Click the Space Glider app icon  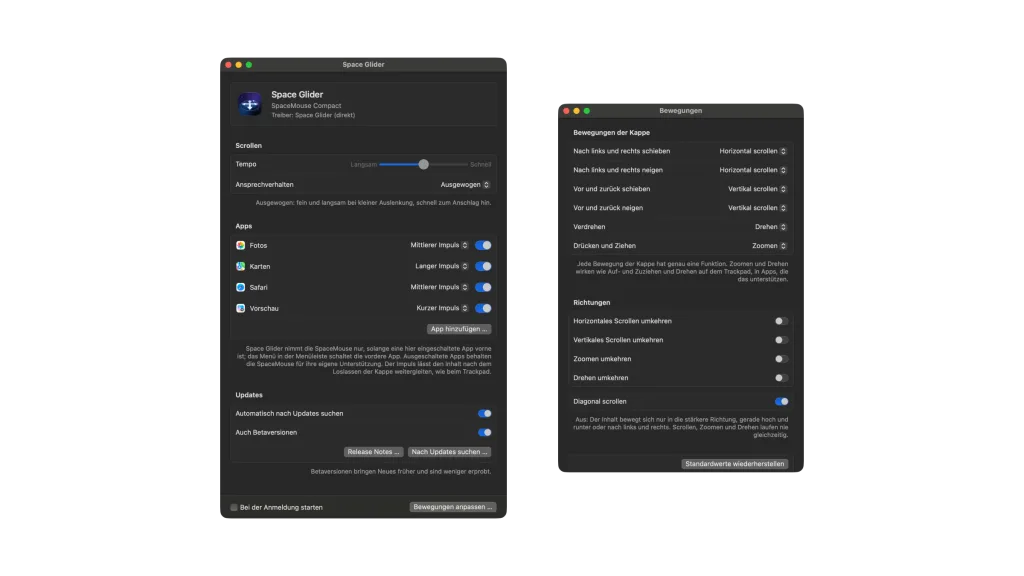[x=249, y=104]
